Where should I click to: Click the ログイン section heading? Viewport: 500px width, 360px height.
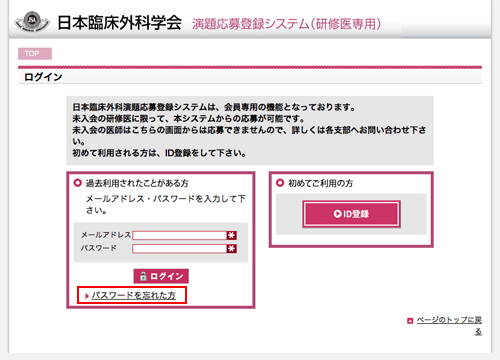click(43, 77)
